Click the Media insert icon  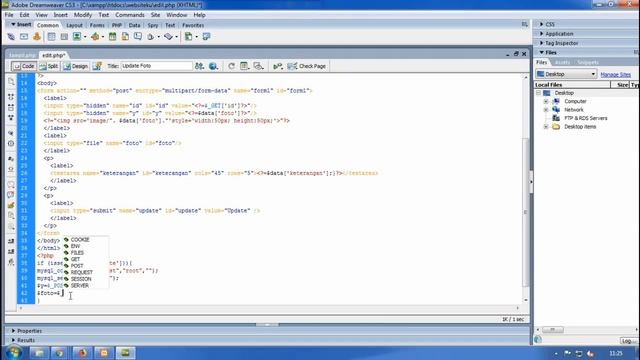coord(95,37)
